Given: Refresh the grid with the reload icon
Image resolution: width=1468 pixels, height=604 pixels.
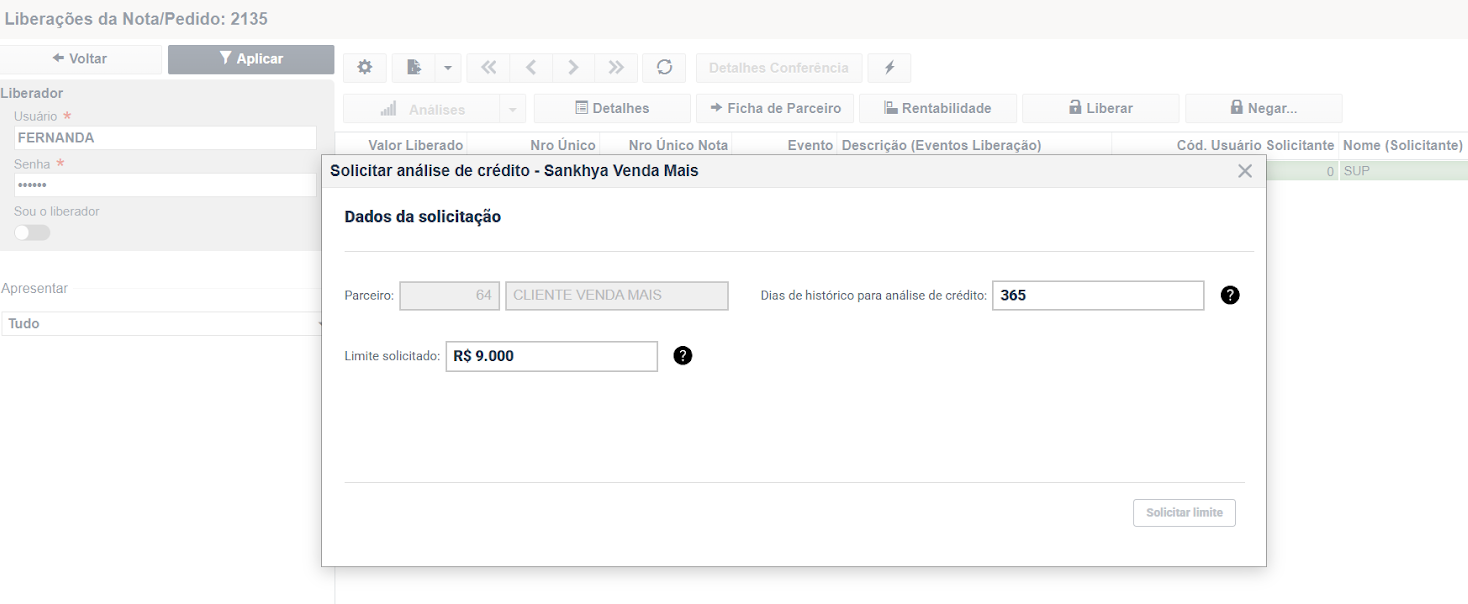Looking at the screenshot, I should [x=664, y=68].
